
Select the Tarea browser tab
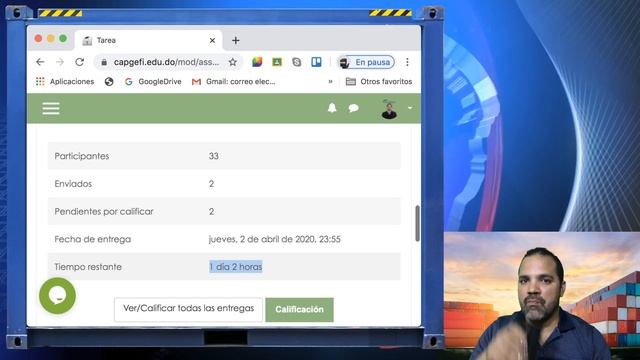point(149,40)
